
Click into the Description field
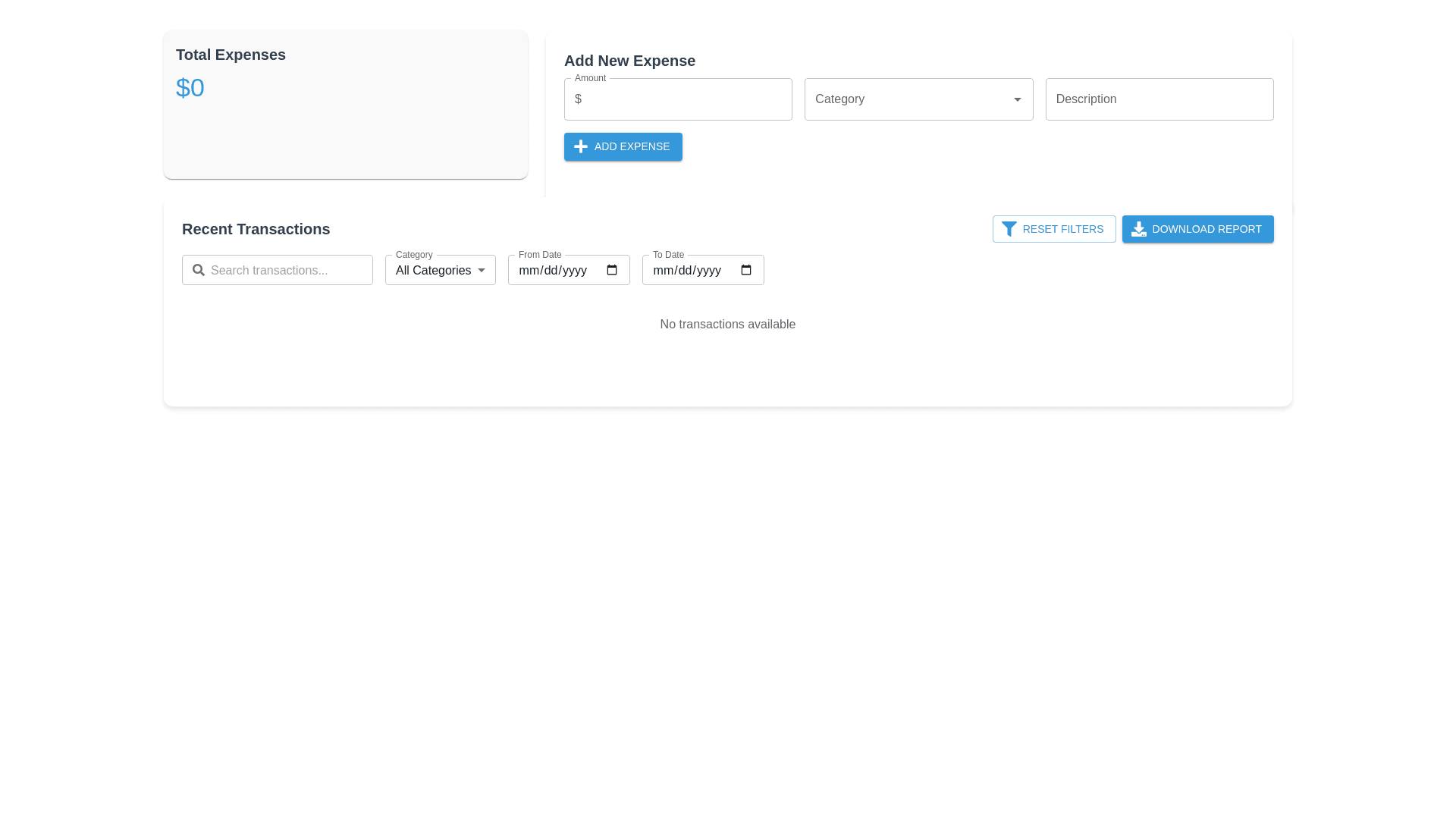tap(1159, 99)
